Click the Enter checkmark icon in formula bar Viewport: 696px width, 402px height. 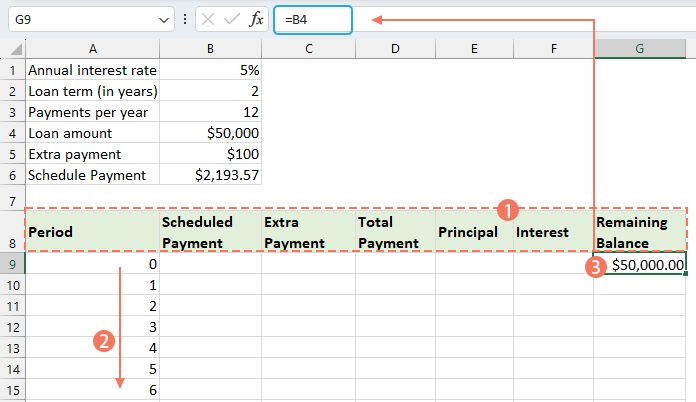[x=232, y=19]
